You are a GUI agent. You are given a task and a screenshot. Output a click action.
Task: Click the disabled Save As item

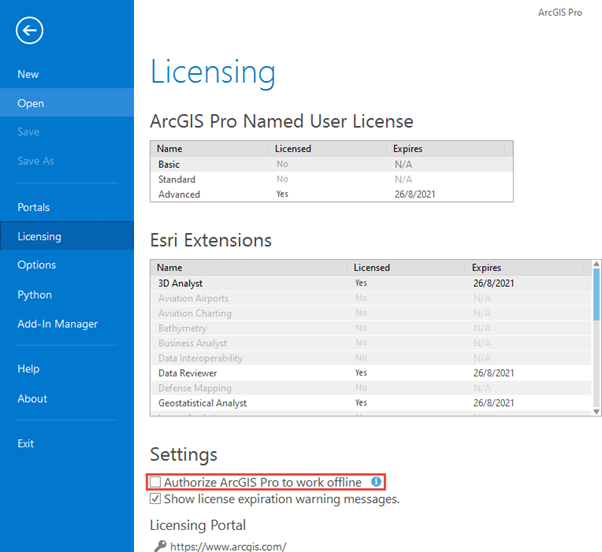[x=67, y=161]
